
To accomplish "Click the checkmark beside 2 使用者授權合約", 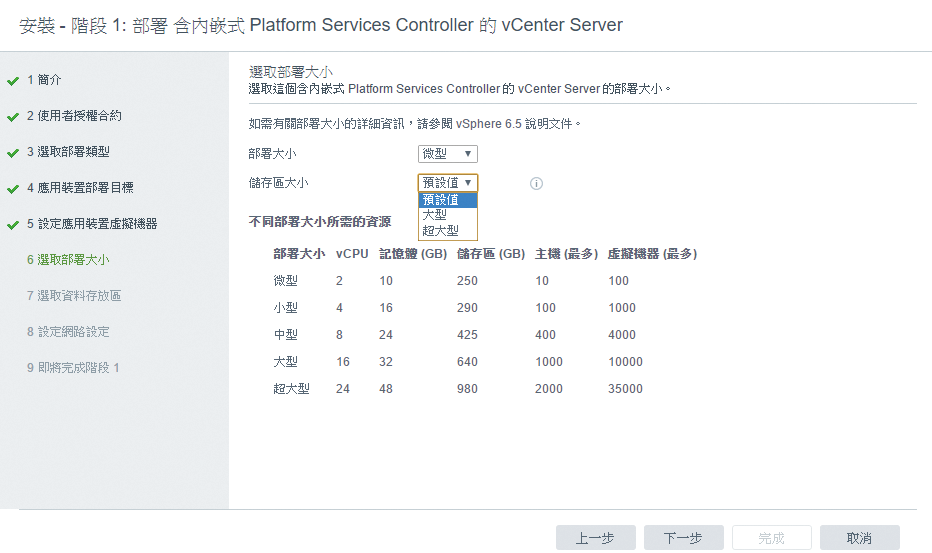I will (x=13, y=117).
